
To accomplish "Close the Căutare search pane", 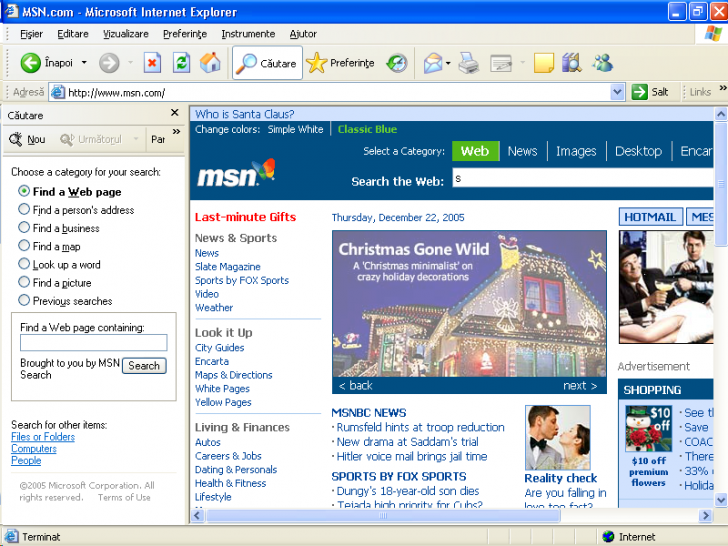I will click(175, 112).
